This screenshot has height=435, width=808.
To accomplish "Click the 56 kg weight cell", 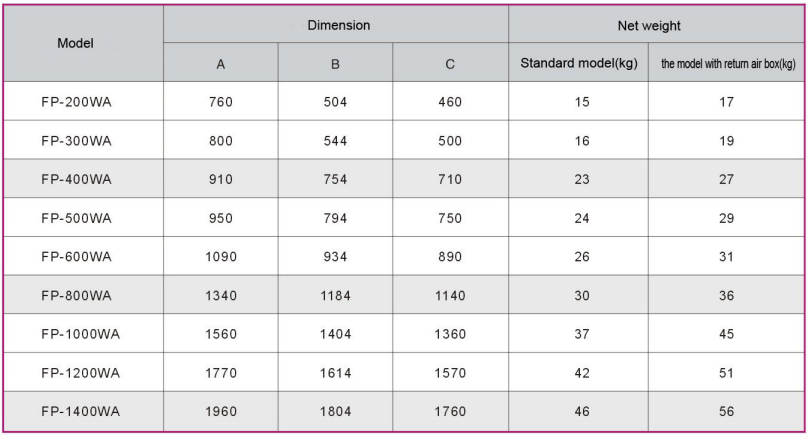I will click(727, 410).
